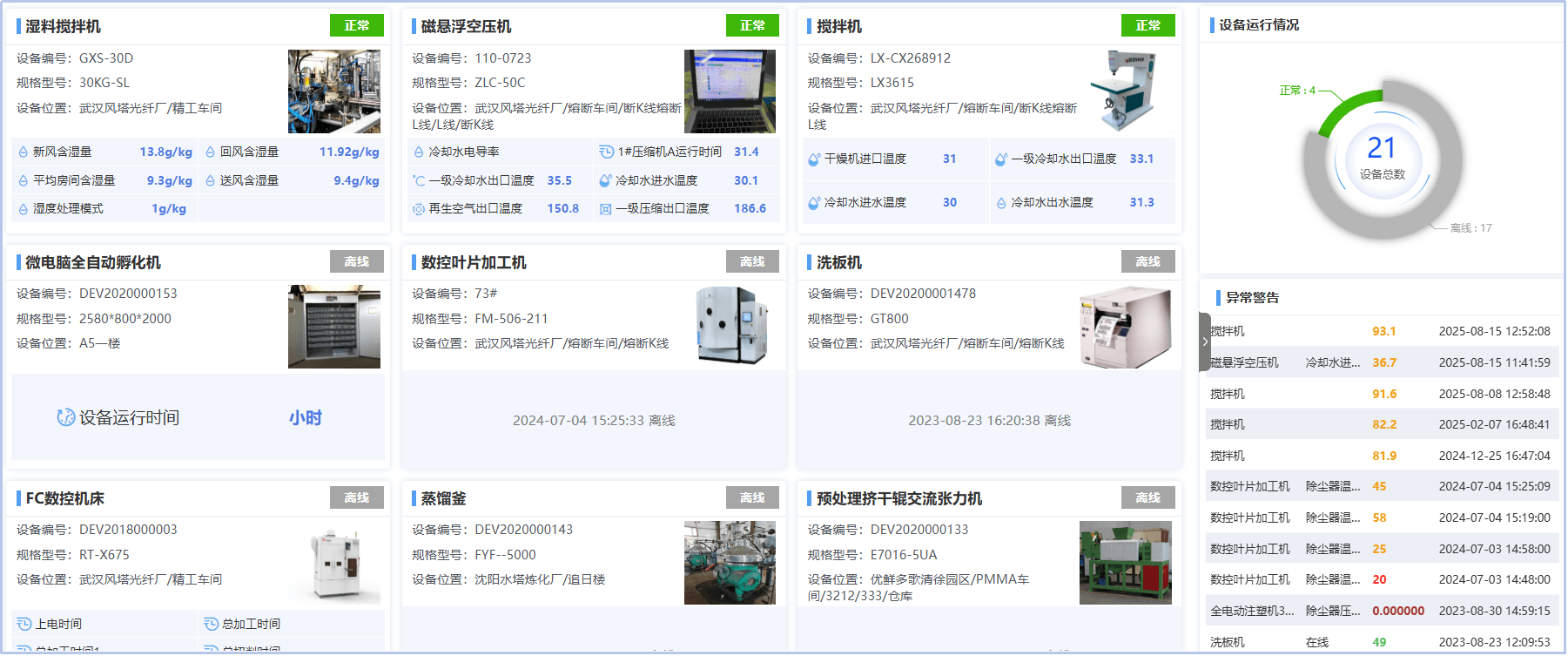
Task: Click the 离线 badge on 蒸馏釜 card
Action: [x=752, y=498]
